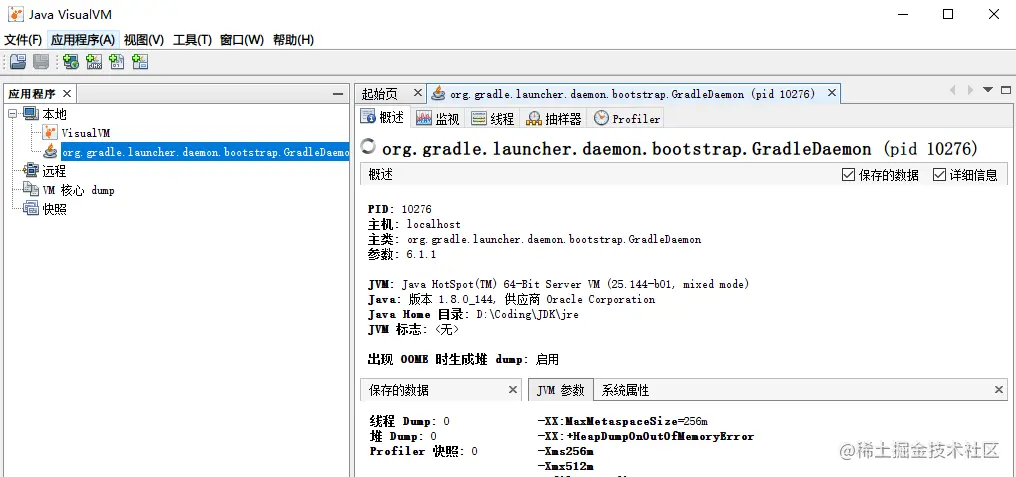Close the 保存的数据 section
This screenshot has width=1016, height=477.
pyautogui.click(x=513, y=390)
